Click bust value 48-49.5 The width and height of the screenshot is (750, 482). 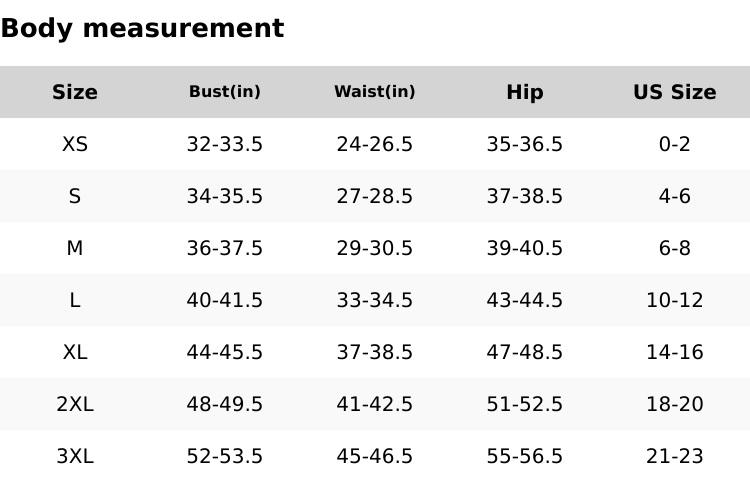225,404
